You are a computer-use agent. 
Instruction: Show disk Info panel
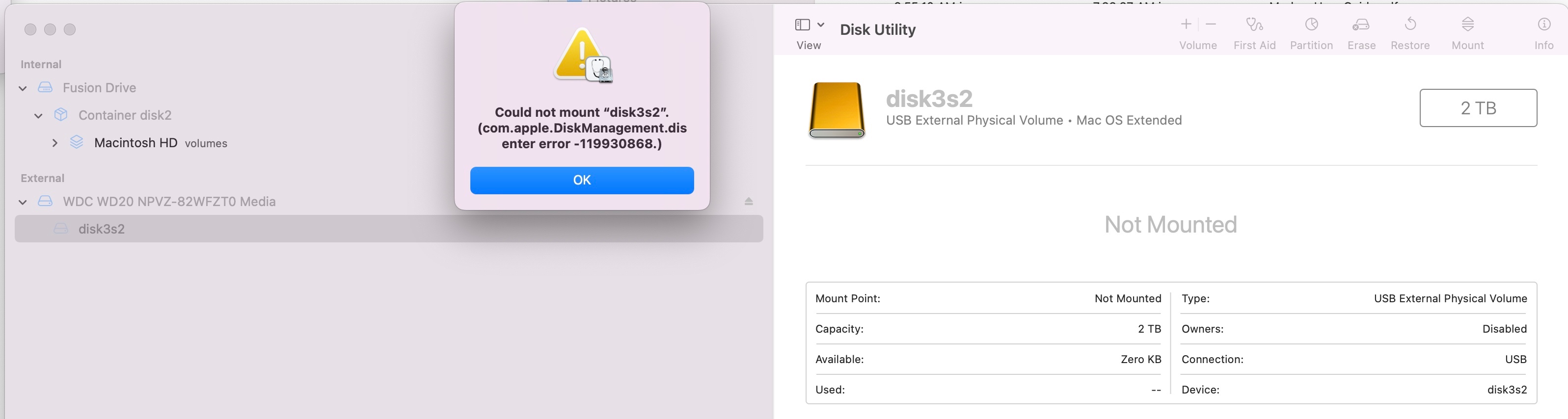(x=1543, y=25)
